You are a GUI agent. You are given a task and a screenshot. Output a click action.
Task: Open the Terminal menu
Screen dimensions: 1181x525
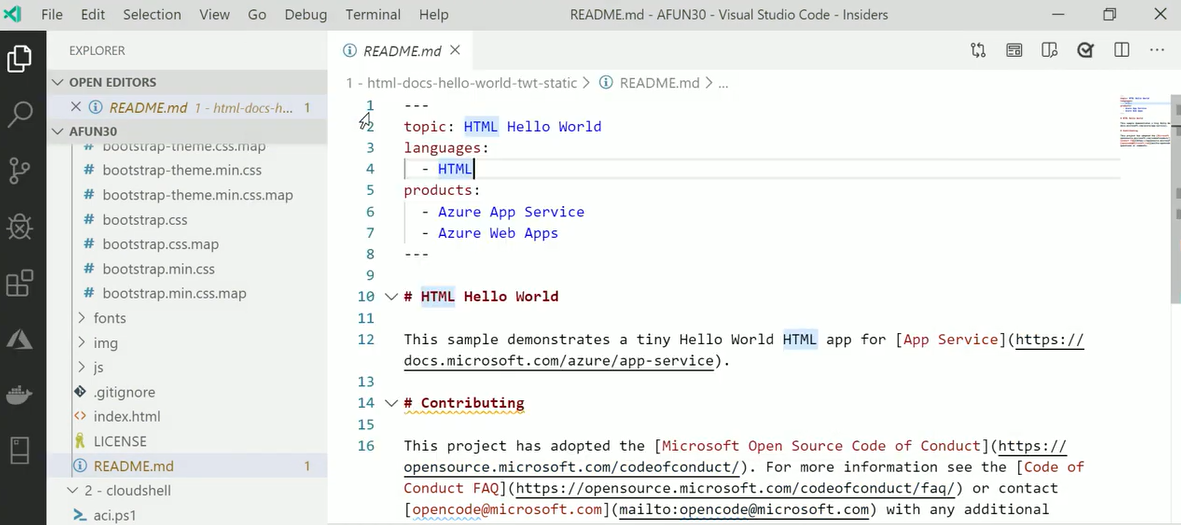tap(372, 15)
